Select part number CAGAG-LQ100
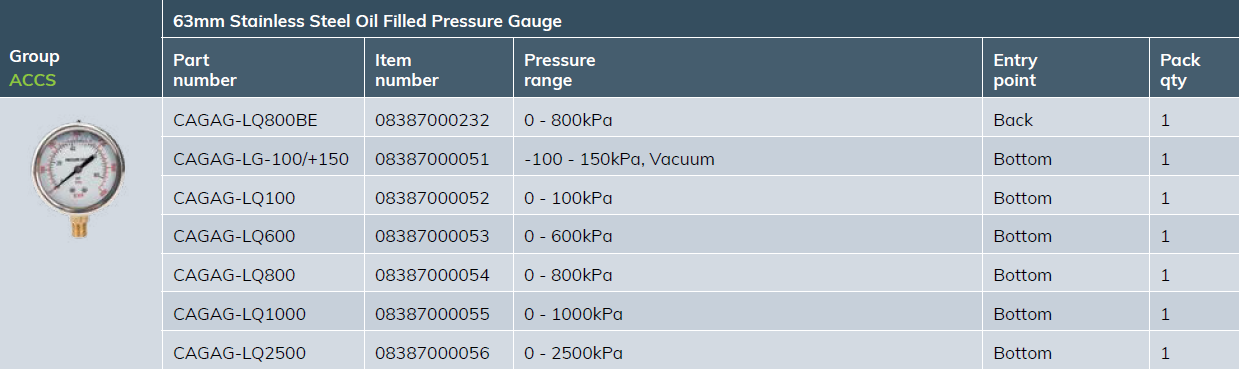Viewport: 1239px width, 369px height. click(x=234, y=198)
